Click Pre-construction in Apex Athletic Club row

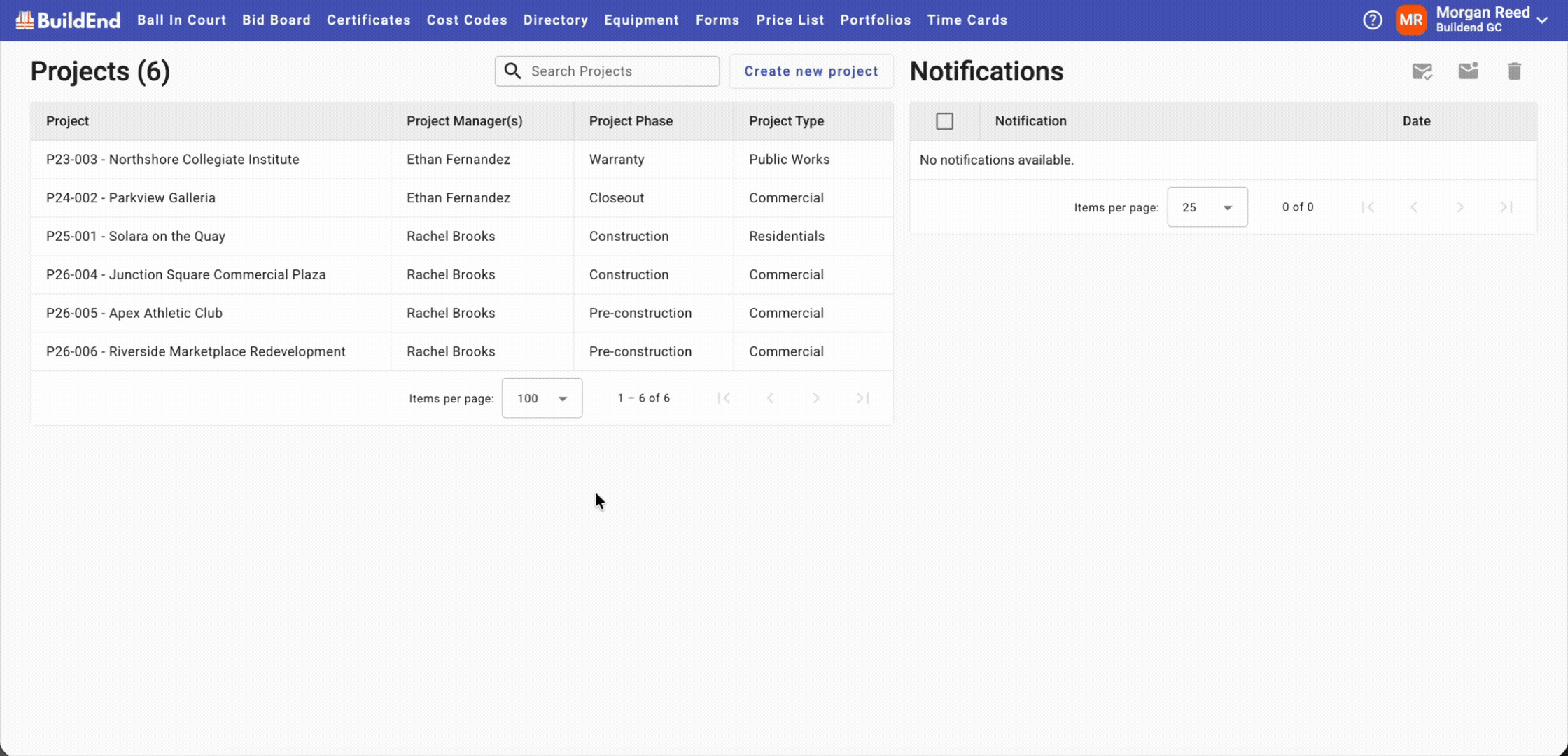click(x=640, y=314)
